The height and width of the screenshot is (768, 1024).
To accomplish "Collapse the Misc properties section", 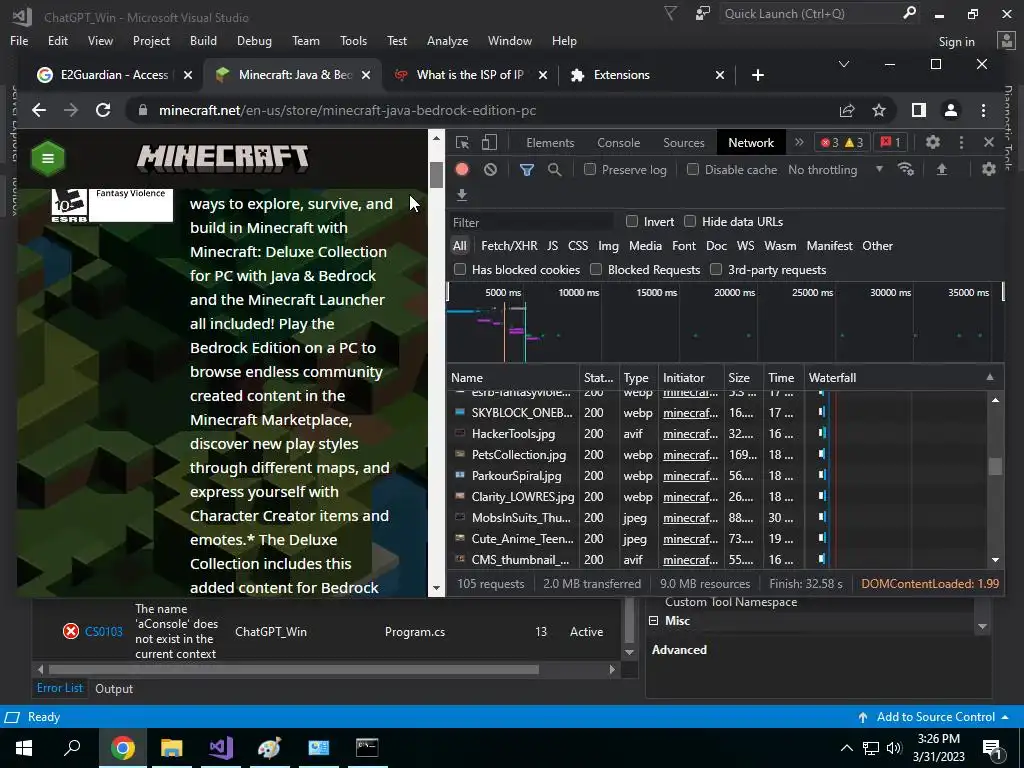I will tap(653, 621).
